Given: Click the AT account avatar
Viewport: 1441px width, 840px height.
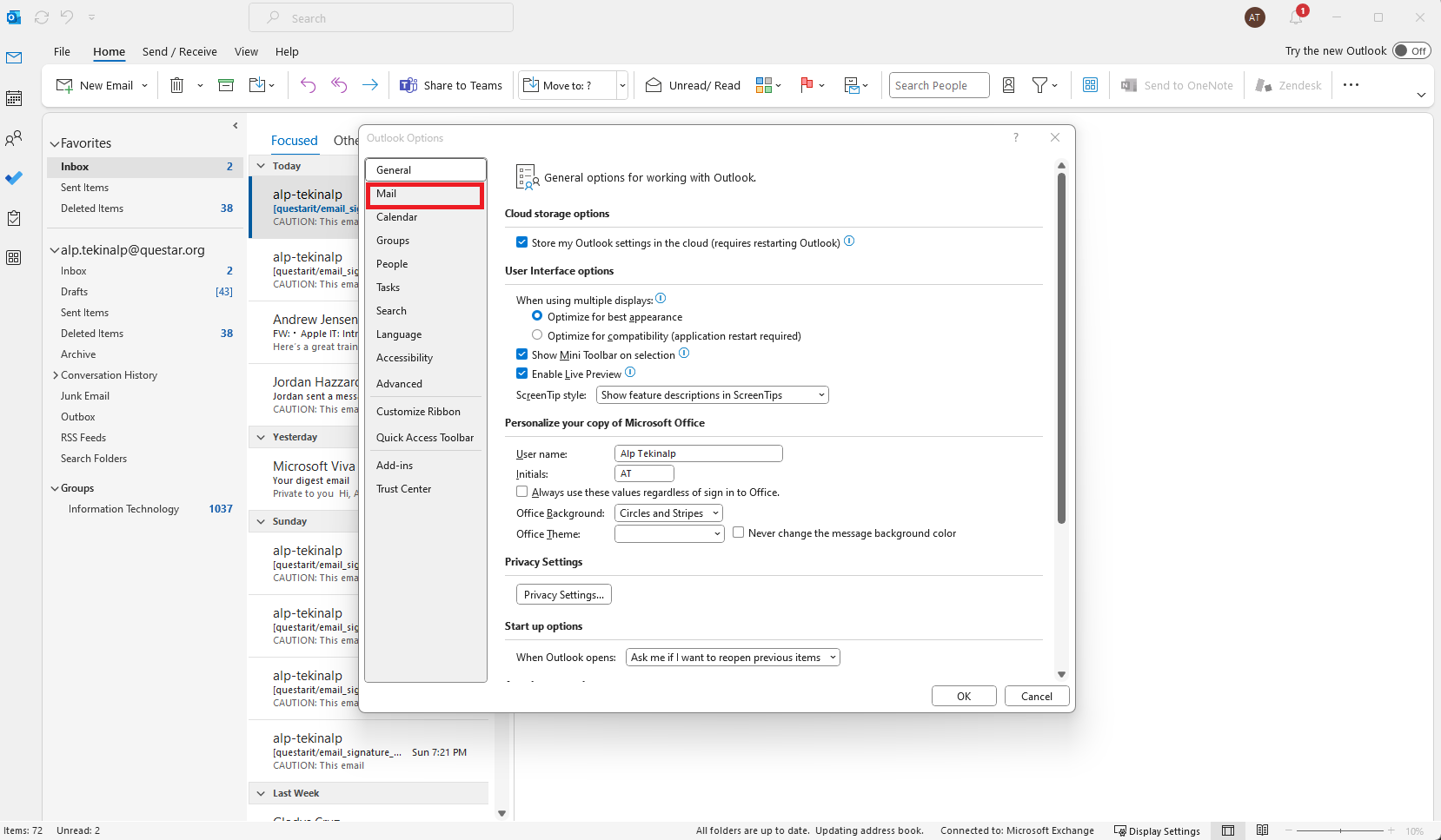Looking at the screenshot, I should click(x=1254, y=17).
